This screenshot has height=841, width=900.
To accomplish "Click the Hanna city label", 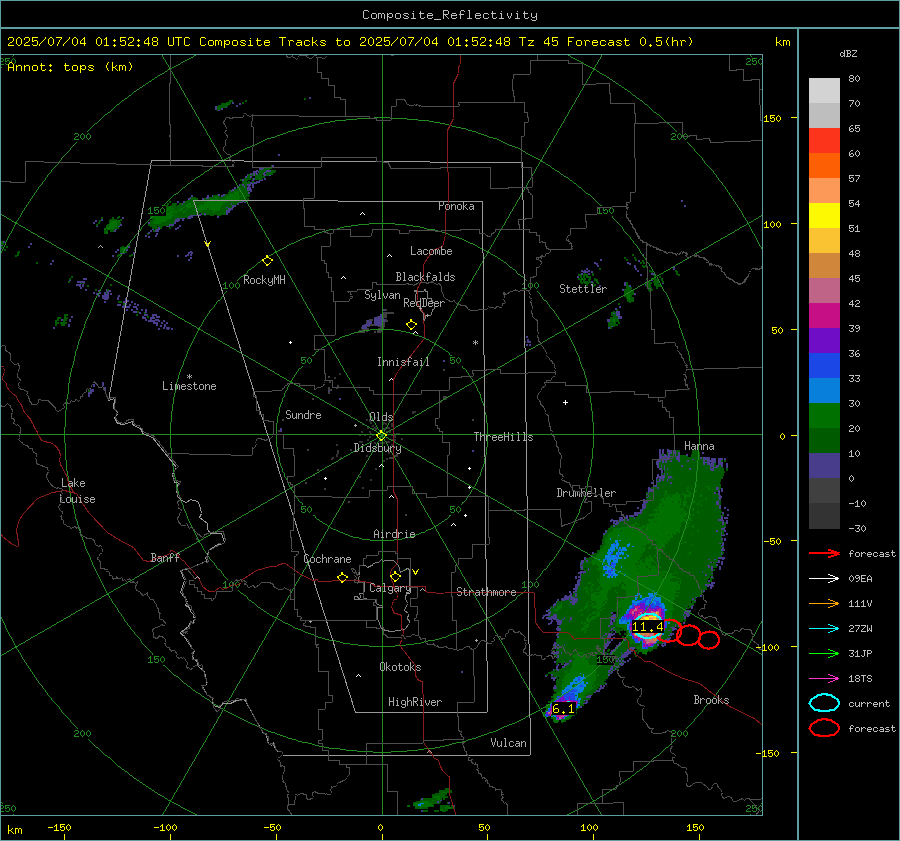I will (699, 446).
